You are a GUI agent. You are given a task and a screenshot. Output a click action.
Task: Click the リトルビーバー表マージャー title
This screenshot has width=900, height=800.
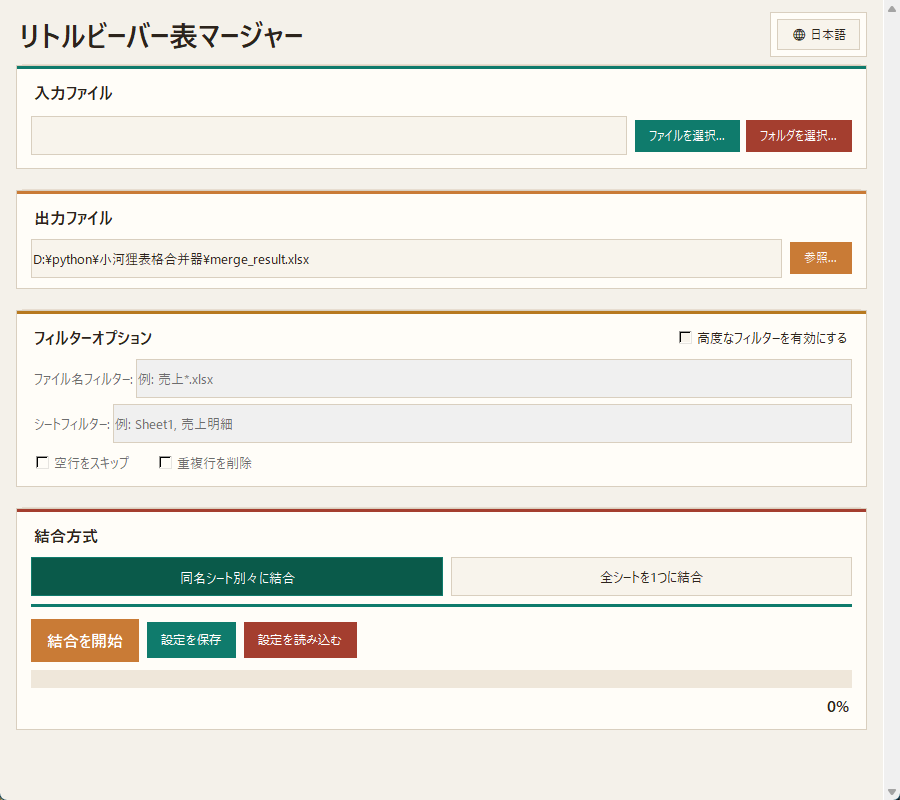click(161, 36)
